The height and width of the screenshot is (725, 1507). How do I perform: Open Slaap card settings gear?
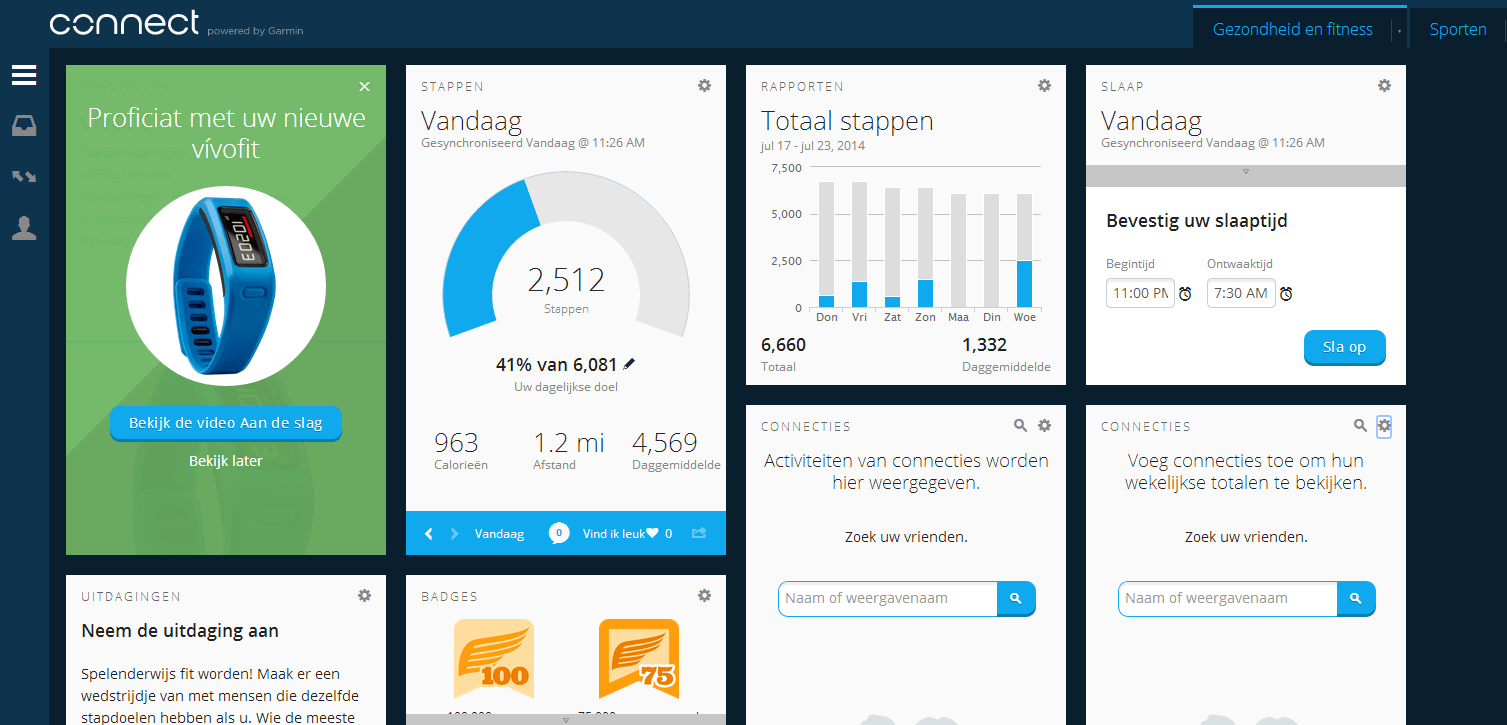pos(1384,86)
